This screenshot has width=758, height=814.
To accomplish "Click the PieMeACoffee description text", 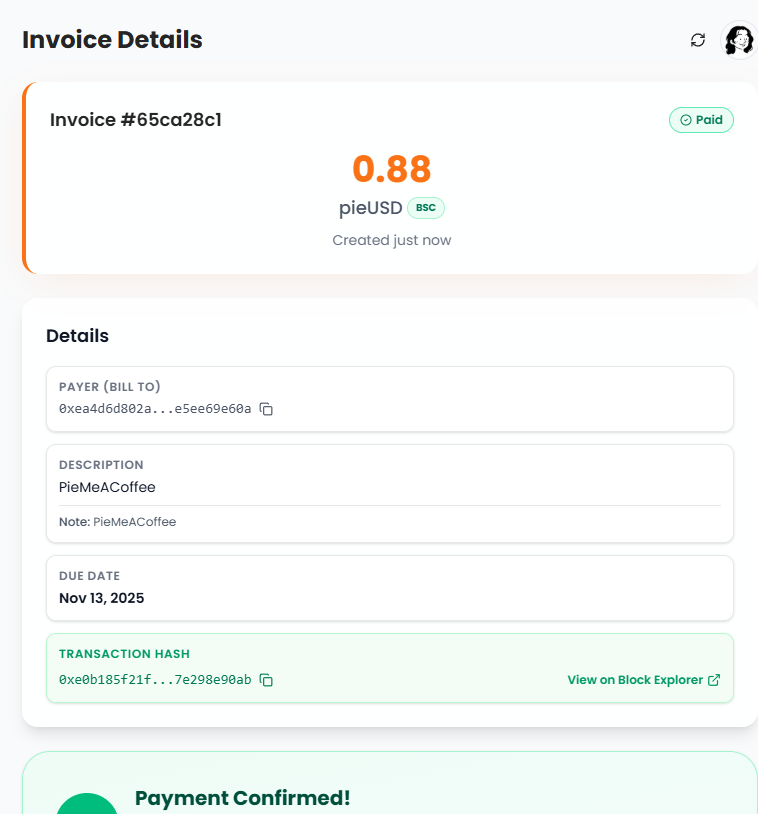I will 107,487.
